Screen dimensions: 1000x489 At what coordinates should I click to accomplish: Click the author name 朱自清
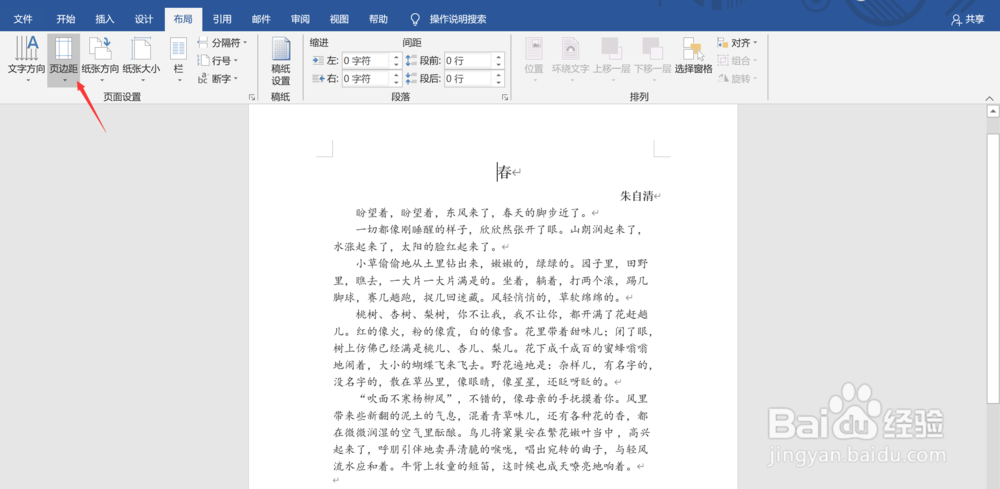coord(637,196)
